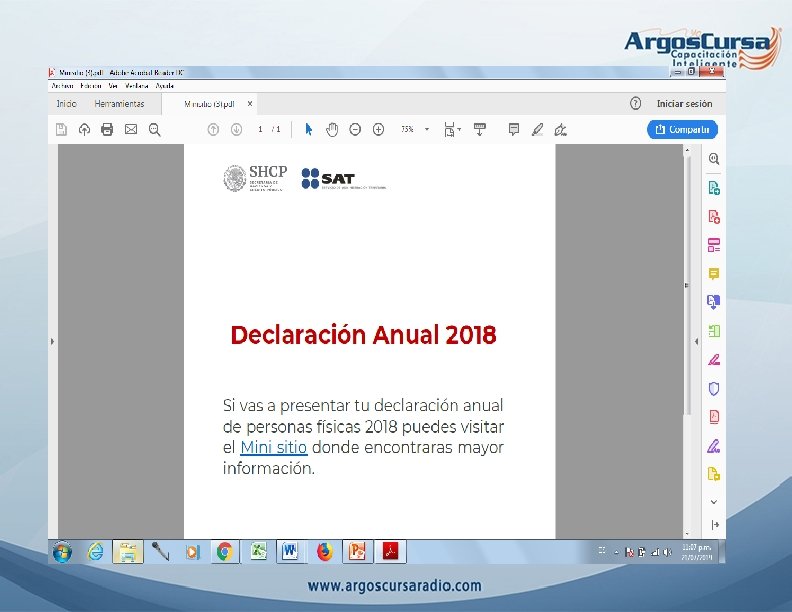Activate the Hand pan tool
Image resolution: width=792 pixels, height=612 pixels.
coord(332,130)
